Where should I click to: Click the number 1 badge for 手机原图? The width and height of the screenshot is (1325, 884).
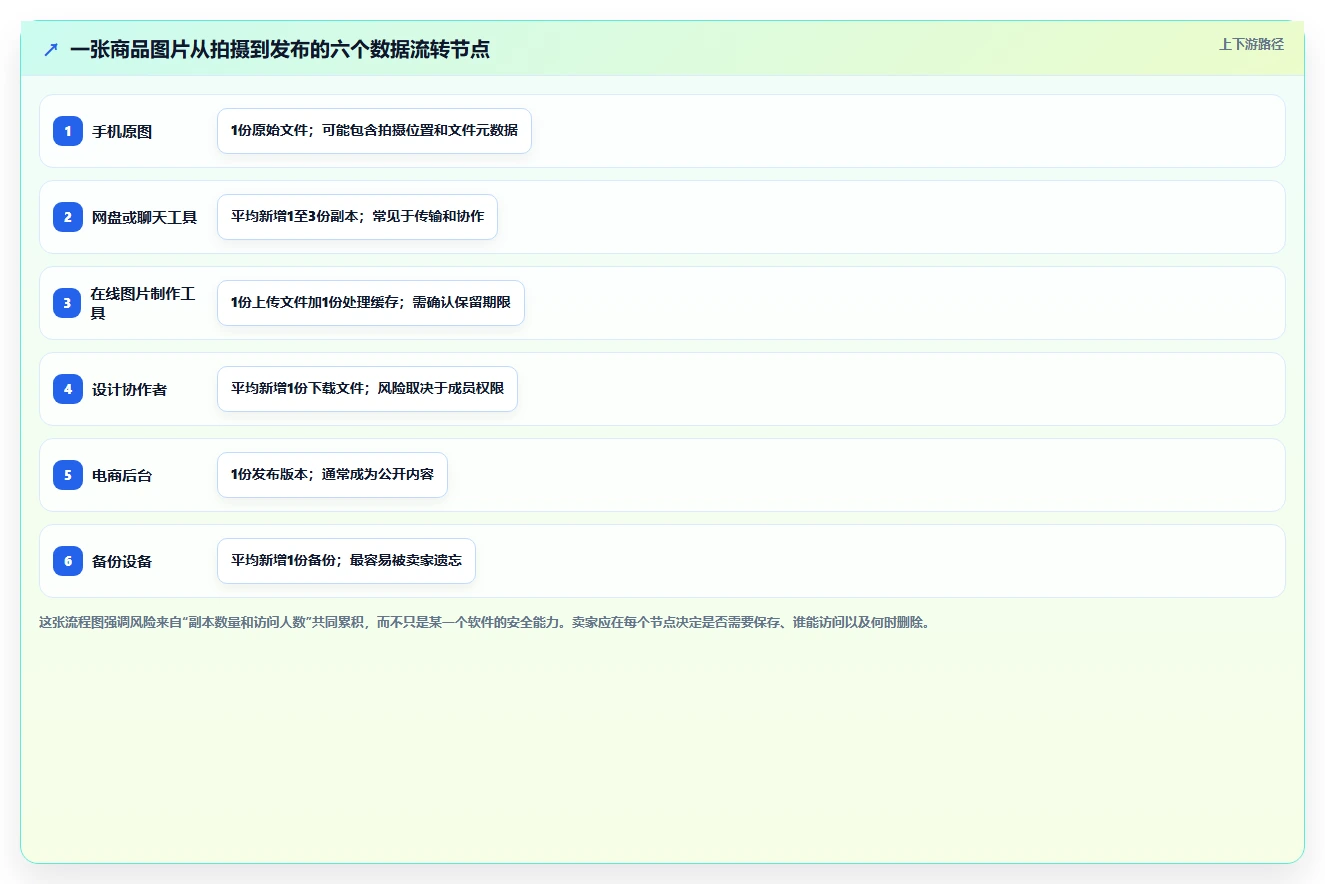(68, 131)
